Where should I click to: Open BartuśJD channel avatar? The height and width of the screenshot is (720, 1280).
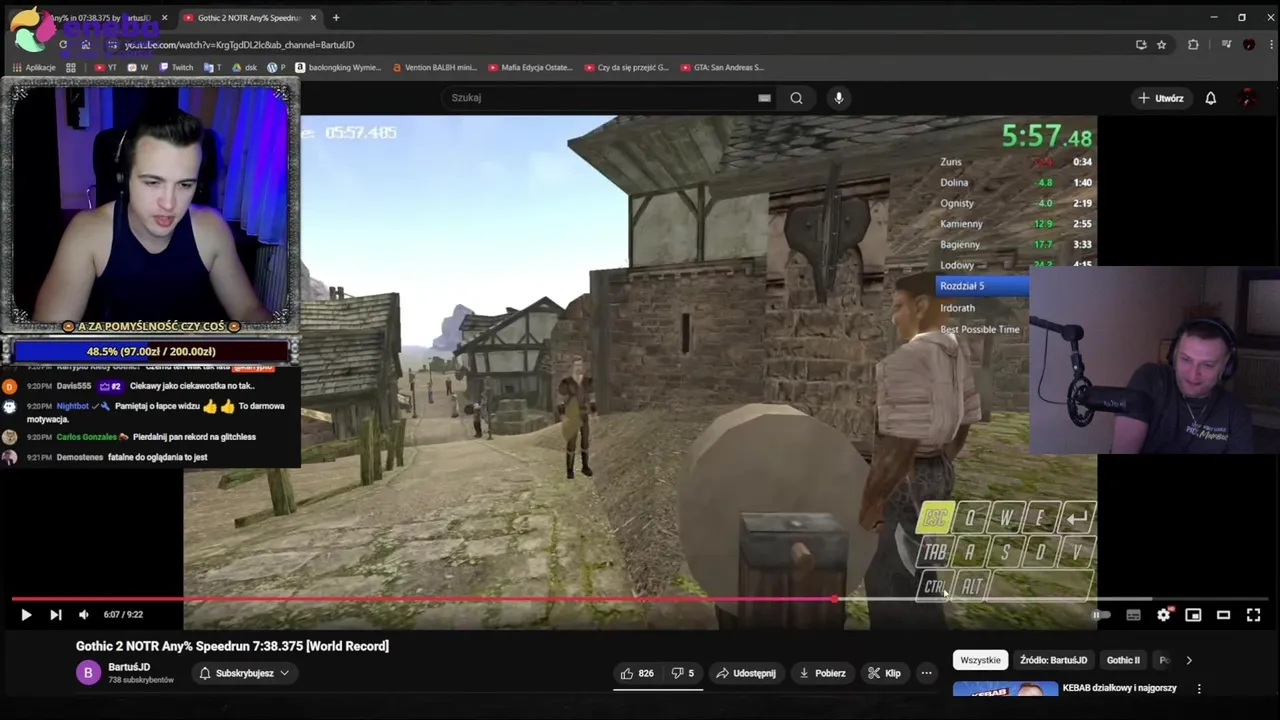point(88,673)
